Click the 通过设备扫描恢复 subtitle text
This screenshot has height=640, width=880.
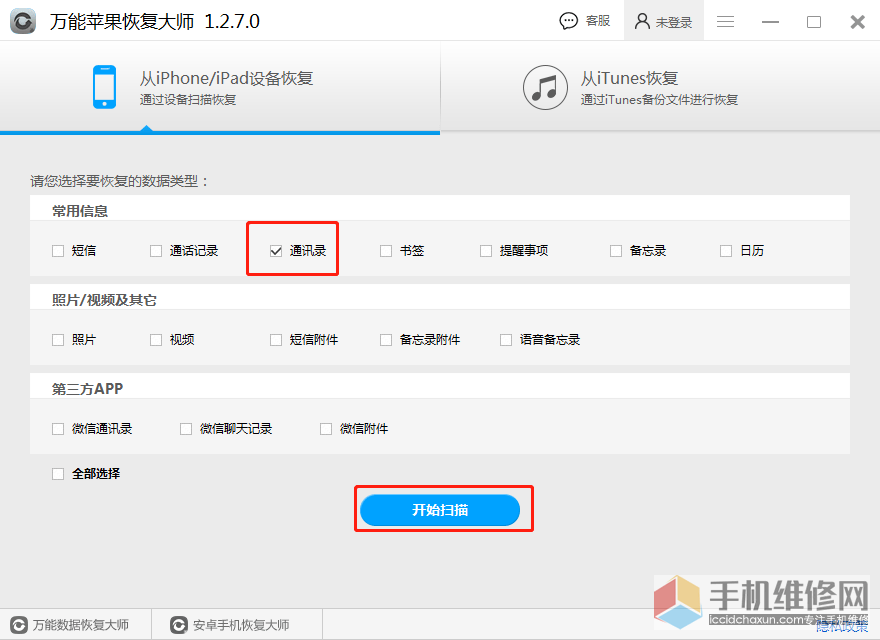188,100
